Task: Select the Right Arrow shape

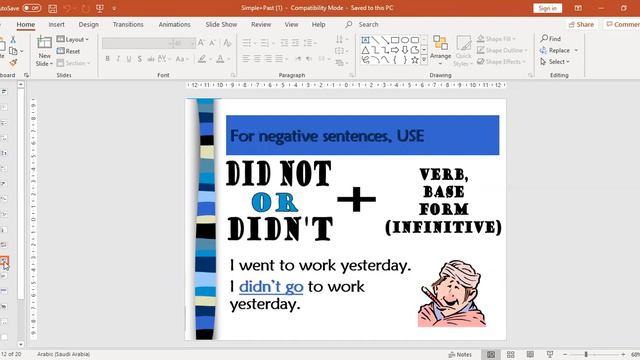Action: 395,50
